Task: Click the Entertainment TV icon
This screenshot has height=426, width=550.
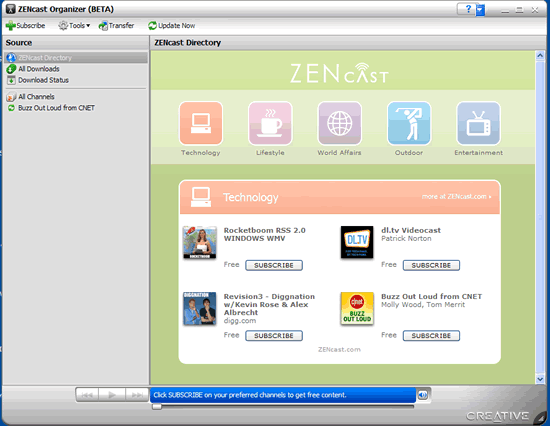Action: point(478,123)
